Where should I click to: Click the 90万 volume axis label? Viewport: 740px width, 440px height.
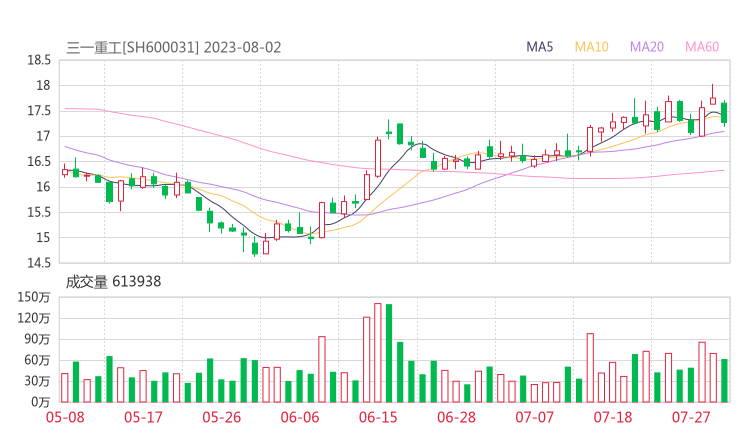[37, 339]
